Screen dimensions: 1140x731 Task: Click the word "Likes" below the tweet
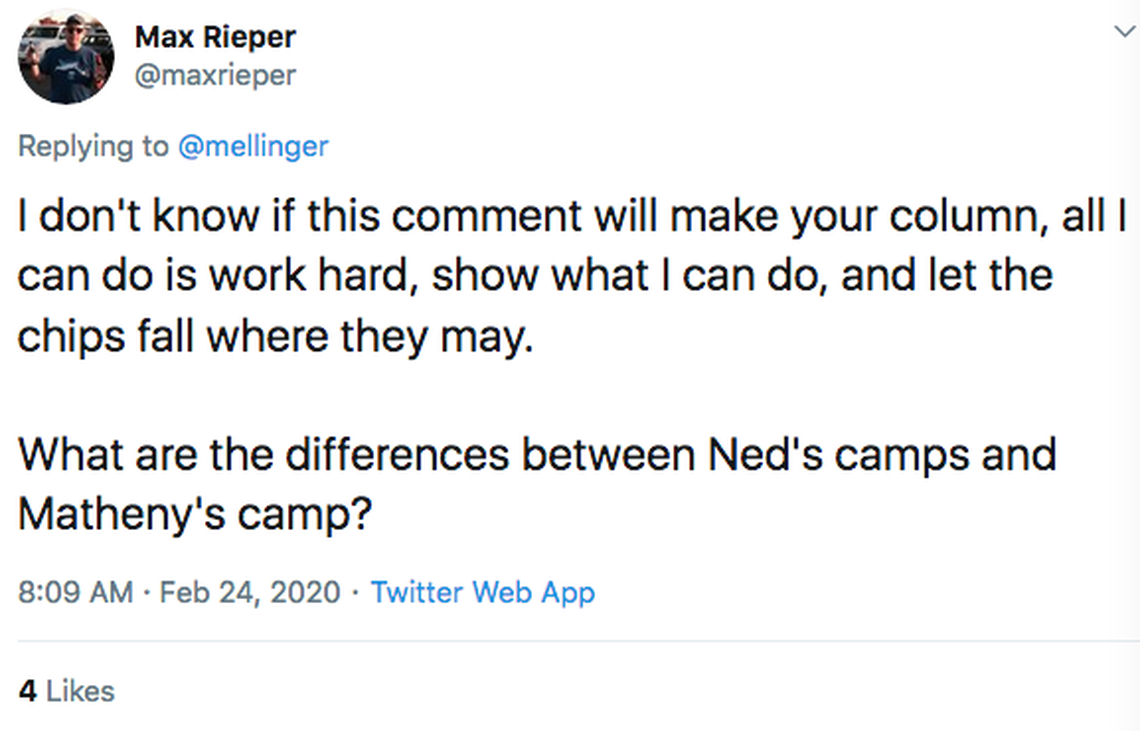(x=80, y=691)
